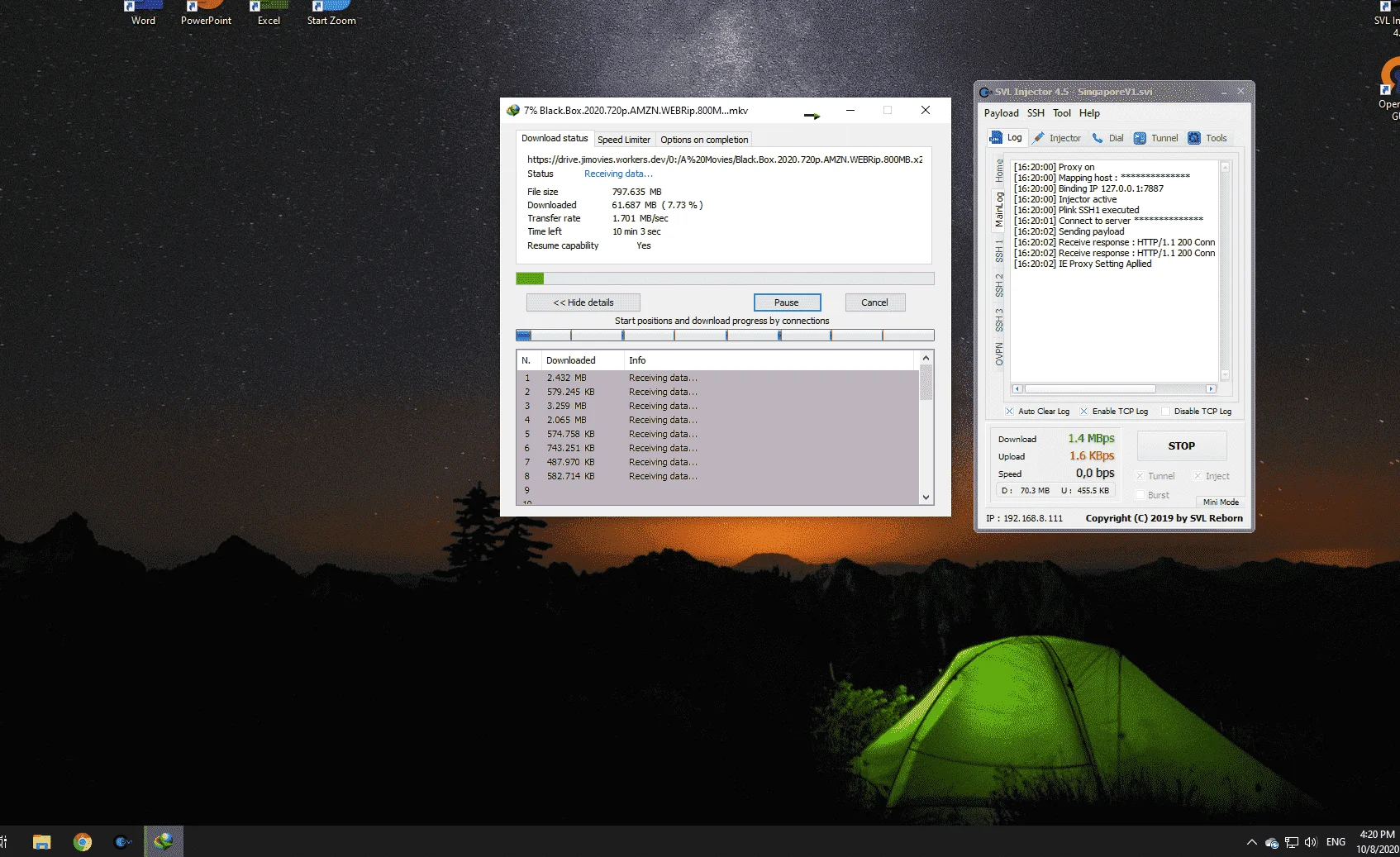Select the SSH 1 vertical side tab
The image size is (1400, 857).
click(999, 251)
